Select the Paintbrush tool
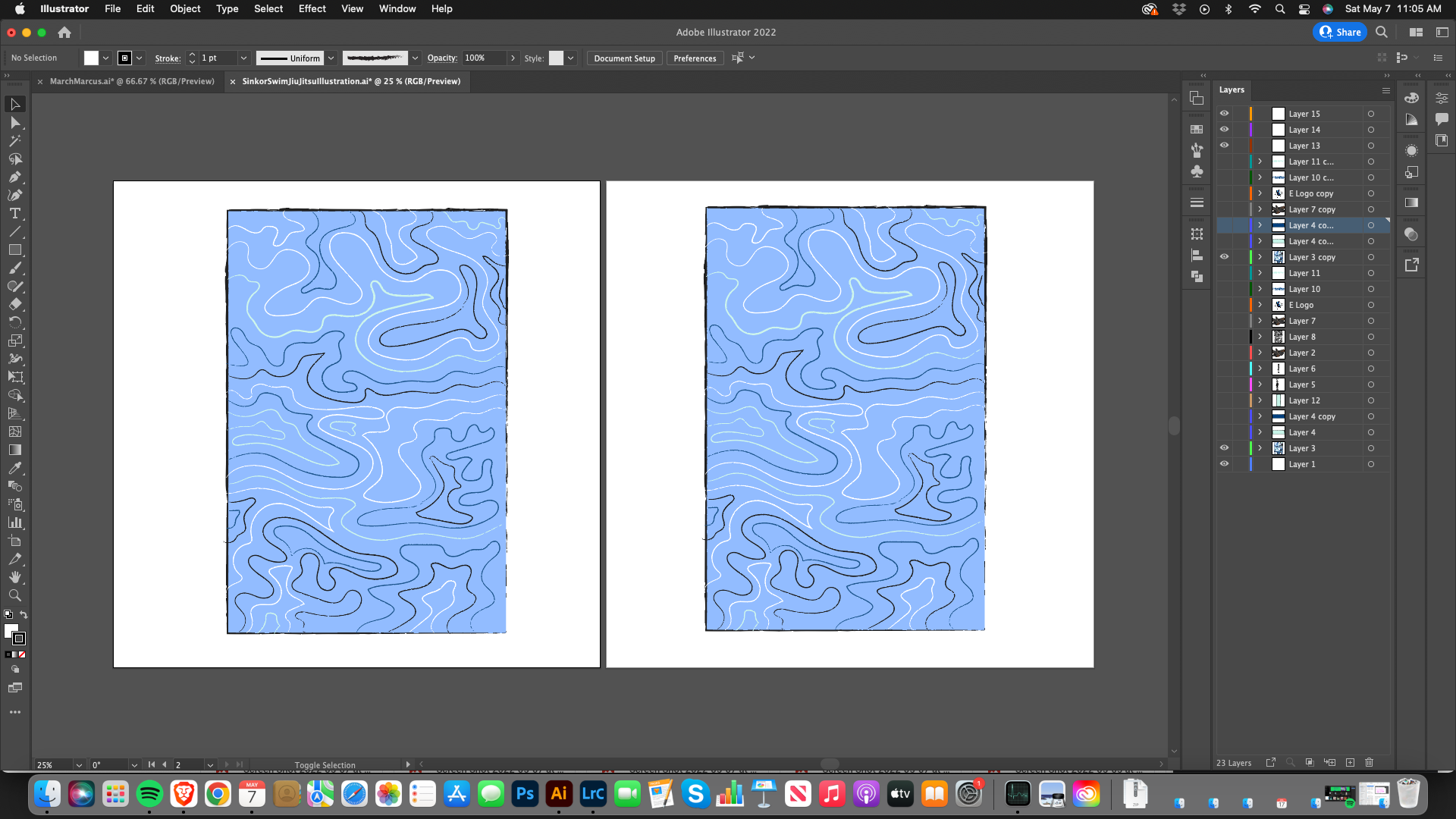The image size is (1456, 819). (x=14, y=268)
